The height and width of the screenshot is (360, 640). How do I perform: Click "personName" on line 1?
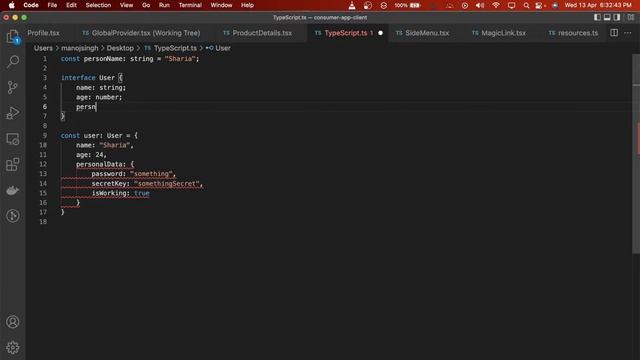click(x=103, y=59)
